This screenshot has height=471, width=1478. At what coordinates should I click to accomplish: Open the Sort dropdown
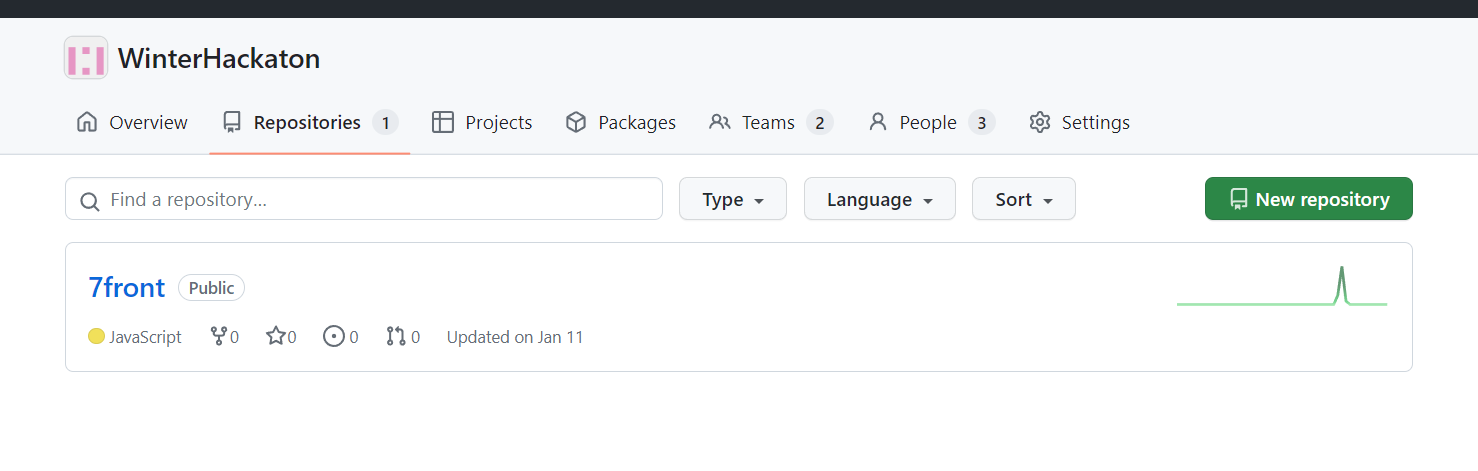coord(1024,199)
